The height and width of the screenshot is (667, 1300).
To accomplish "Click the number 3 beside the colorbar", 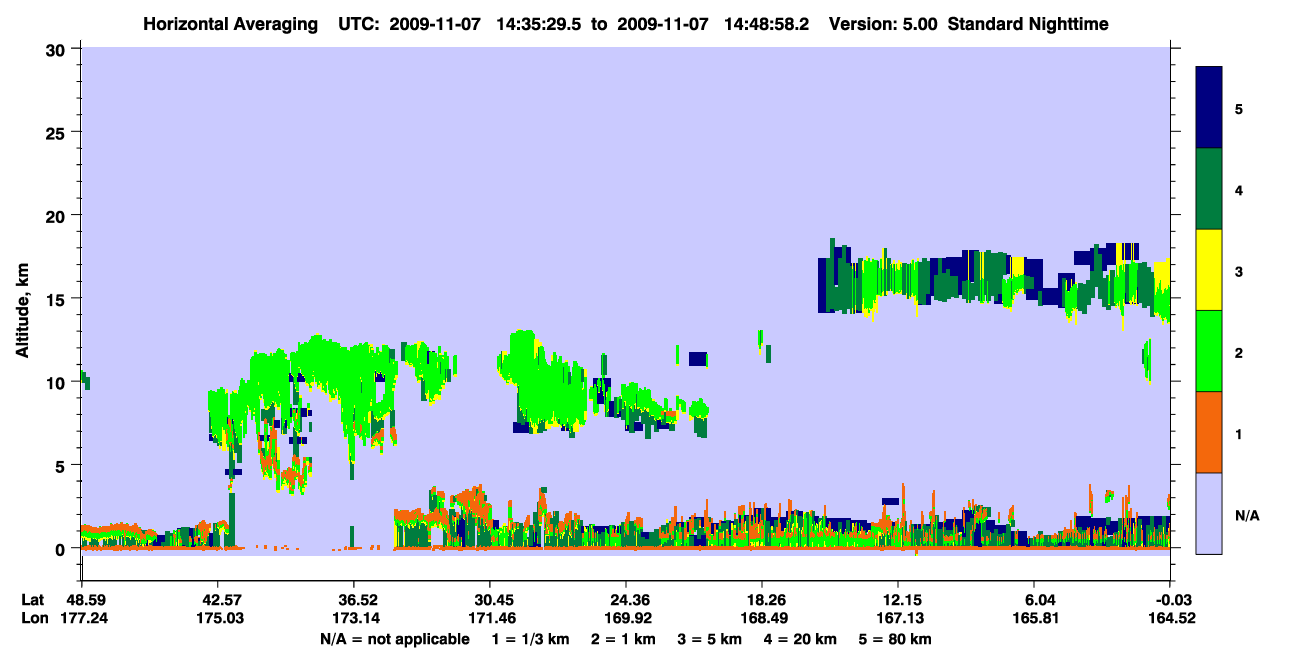I will (1239, 271).
